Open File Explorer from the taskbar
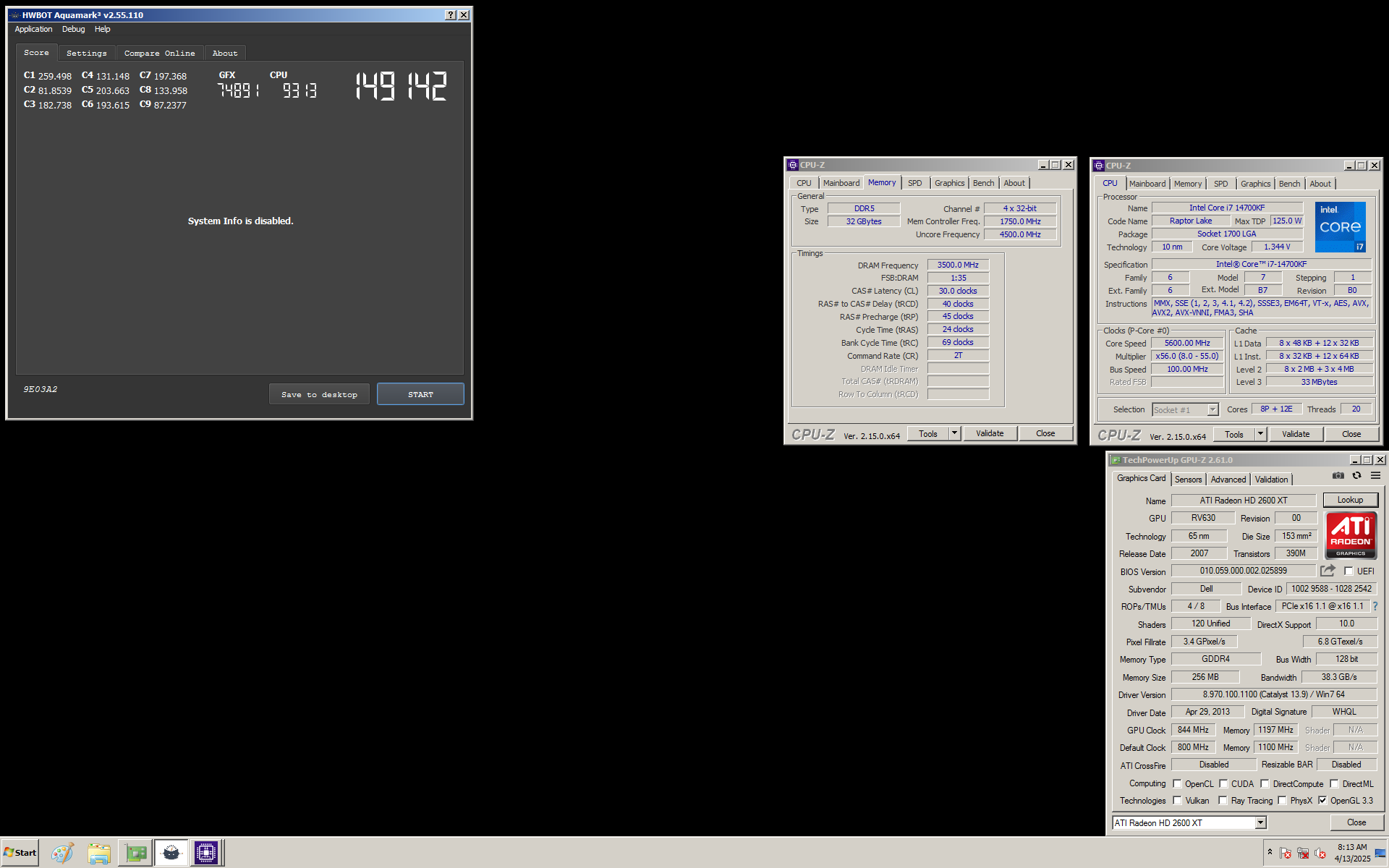1389x868 pixels. coord(99,853)
